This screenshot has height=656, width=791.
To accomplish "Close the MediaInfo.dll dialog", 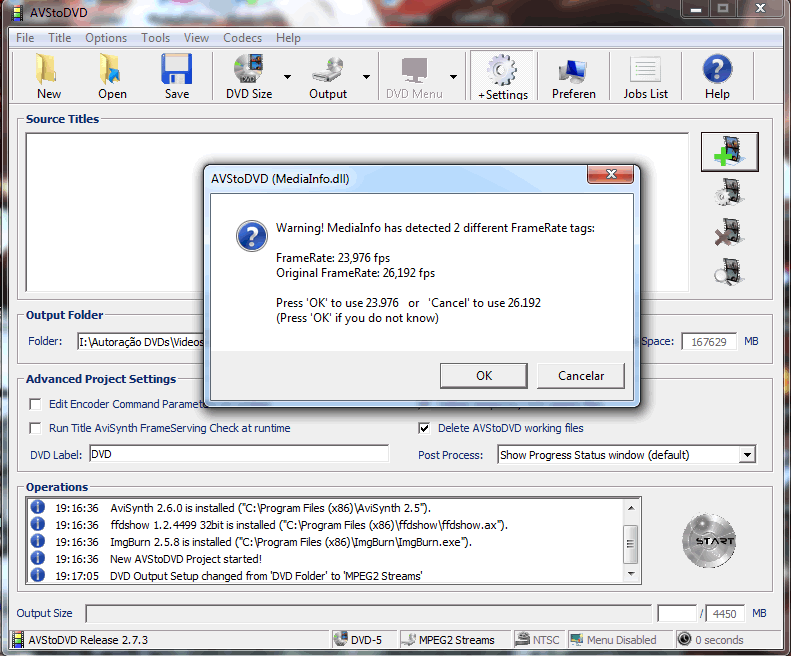I will [x=610, y=174].
